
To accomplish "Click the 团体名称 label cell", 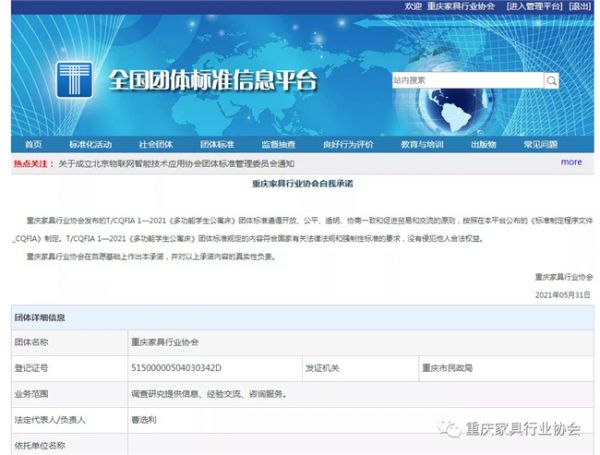I will pyautogui.click(x=69, y=342).
